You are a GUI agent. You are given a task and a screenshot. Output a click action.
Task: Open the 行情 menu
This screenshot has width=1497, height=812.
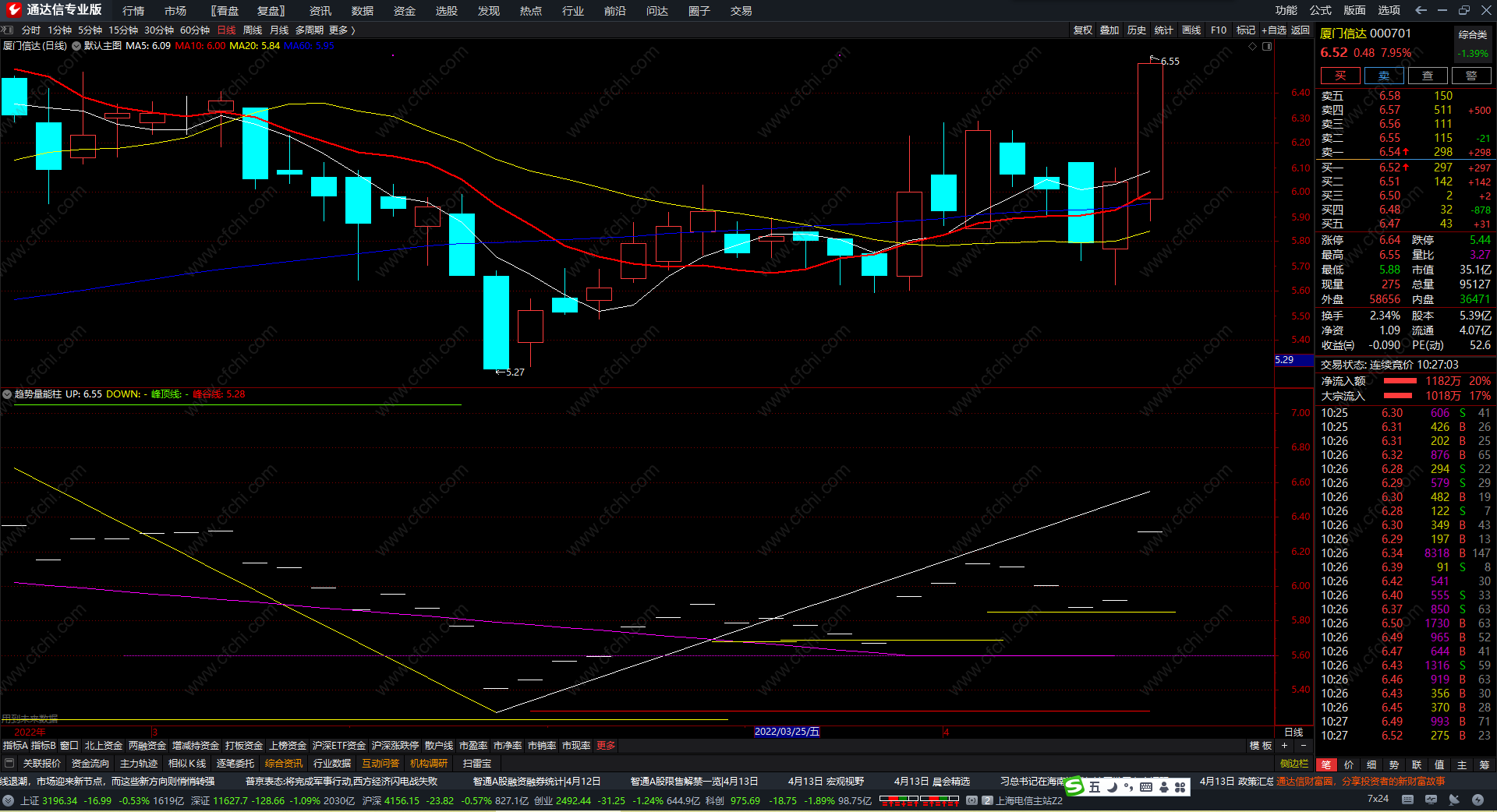click(x=133, y=11)
